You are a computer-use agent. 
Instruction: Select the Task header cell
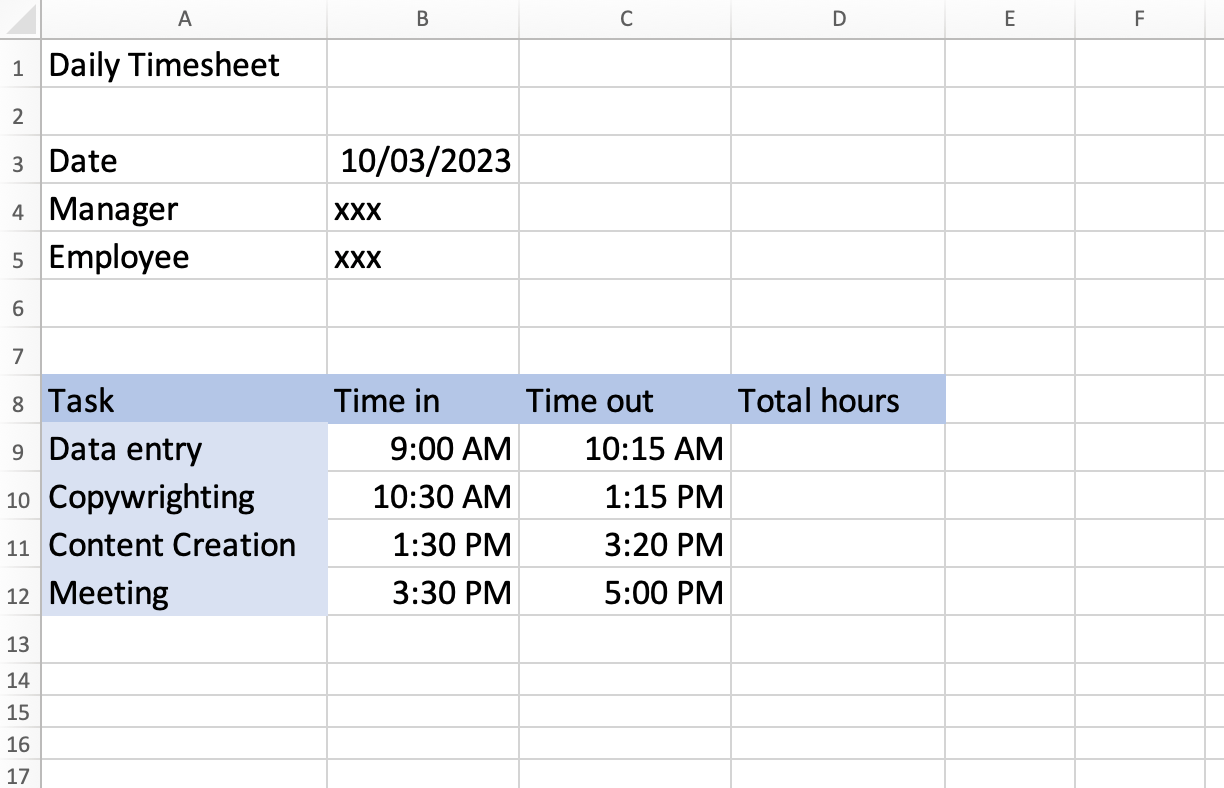(81, 401)
